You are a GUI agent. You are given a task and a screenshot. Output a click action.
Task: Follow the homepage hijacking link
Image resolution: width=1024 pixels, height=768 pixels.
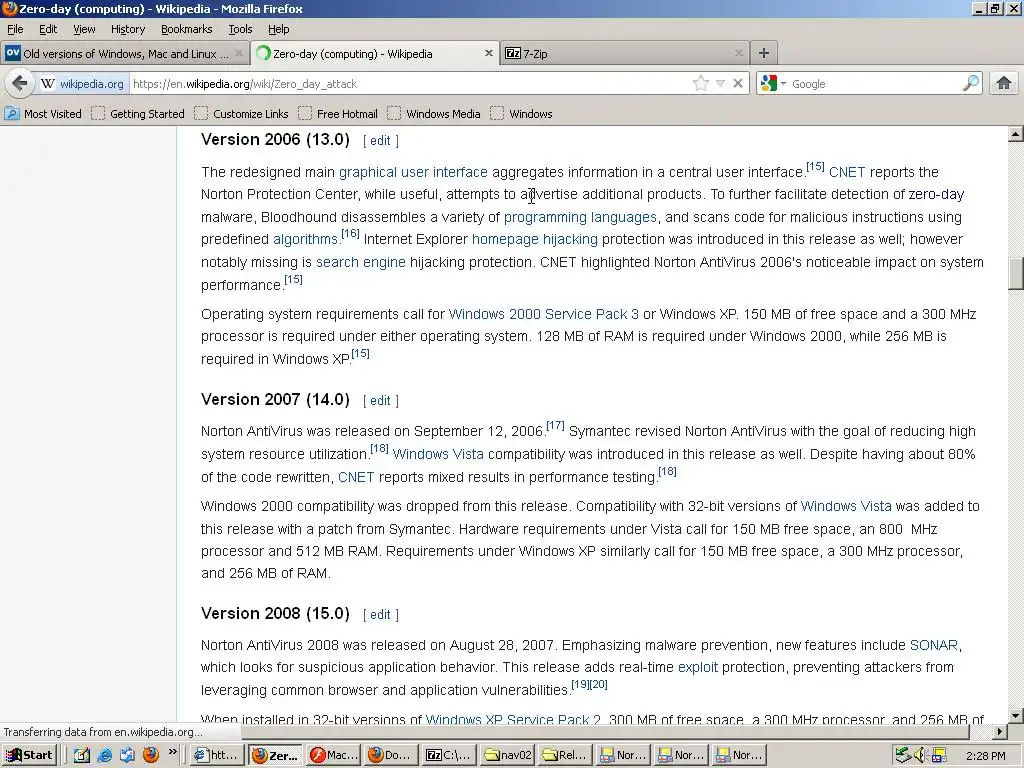534,240
